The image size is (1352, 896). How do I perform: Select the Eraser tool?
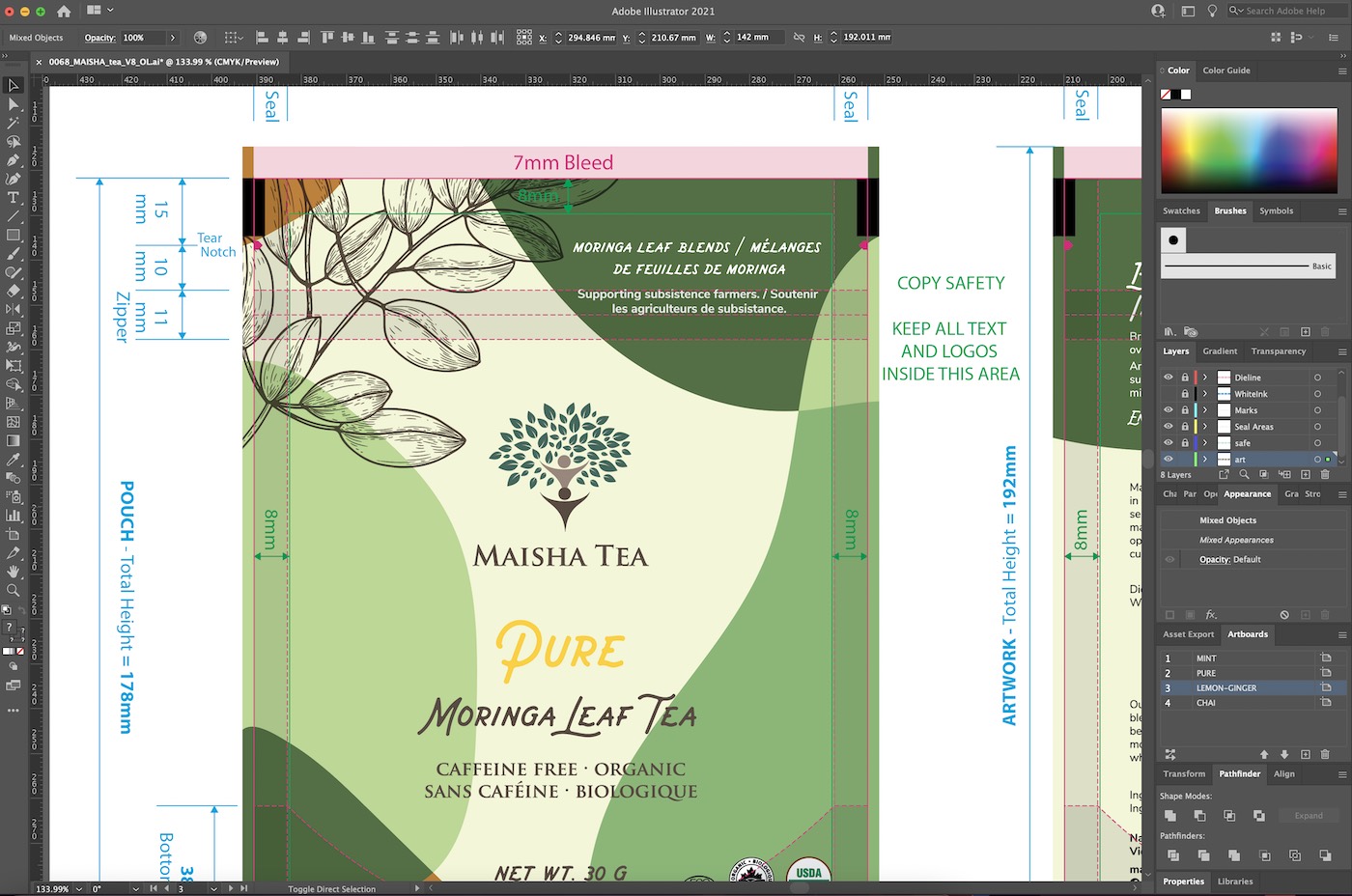[x=14, y=292]
